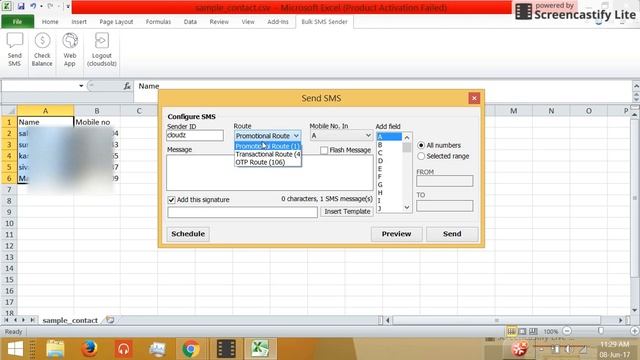Select Promotional Route (1) option
This screenshot has width=640, height=360.
pos(268,146)
